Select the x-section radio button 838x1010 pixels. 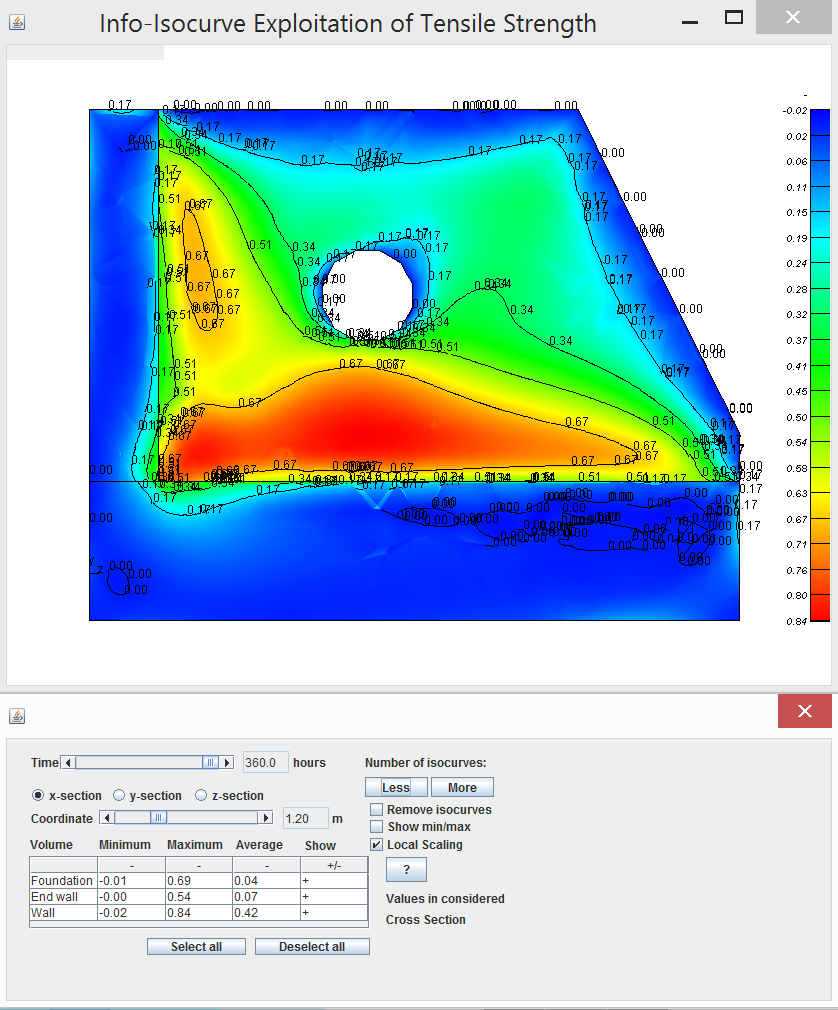38,796
